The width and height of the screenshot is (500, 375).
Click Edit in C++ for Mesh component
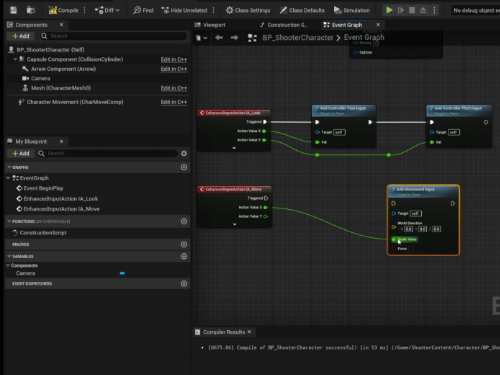174,88
